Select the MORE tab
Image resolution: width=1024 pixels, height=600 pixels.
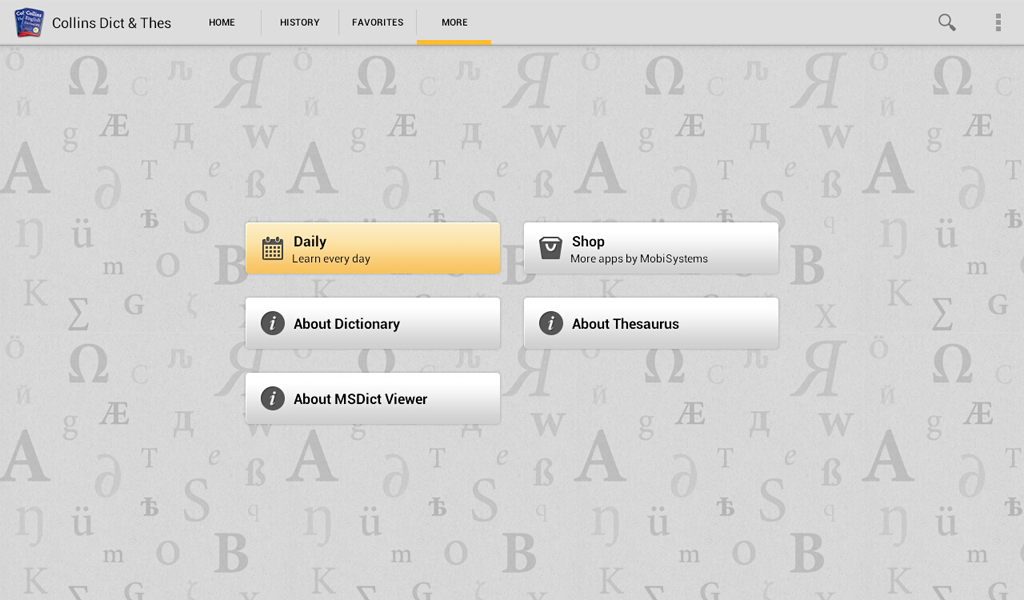[x=454, y=22]
